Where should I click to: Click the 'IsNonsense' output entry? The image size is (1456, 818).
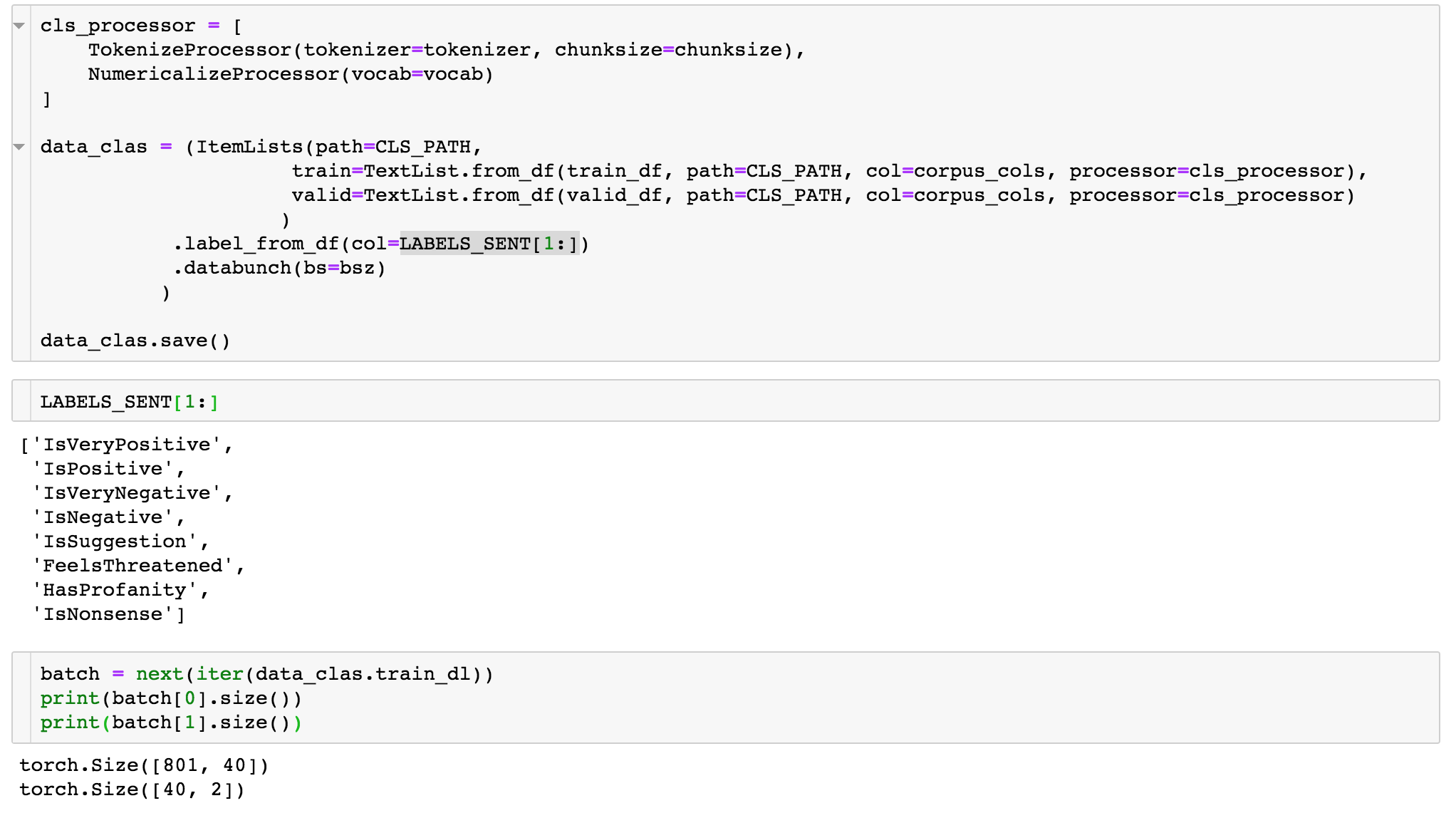(x=103, y=614)
